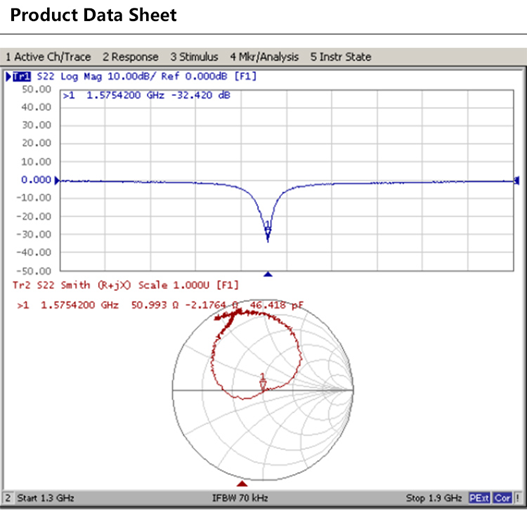Toggle the Cor correction indicator

pos(502,498)
